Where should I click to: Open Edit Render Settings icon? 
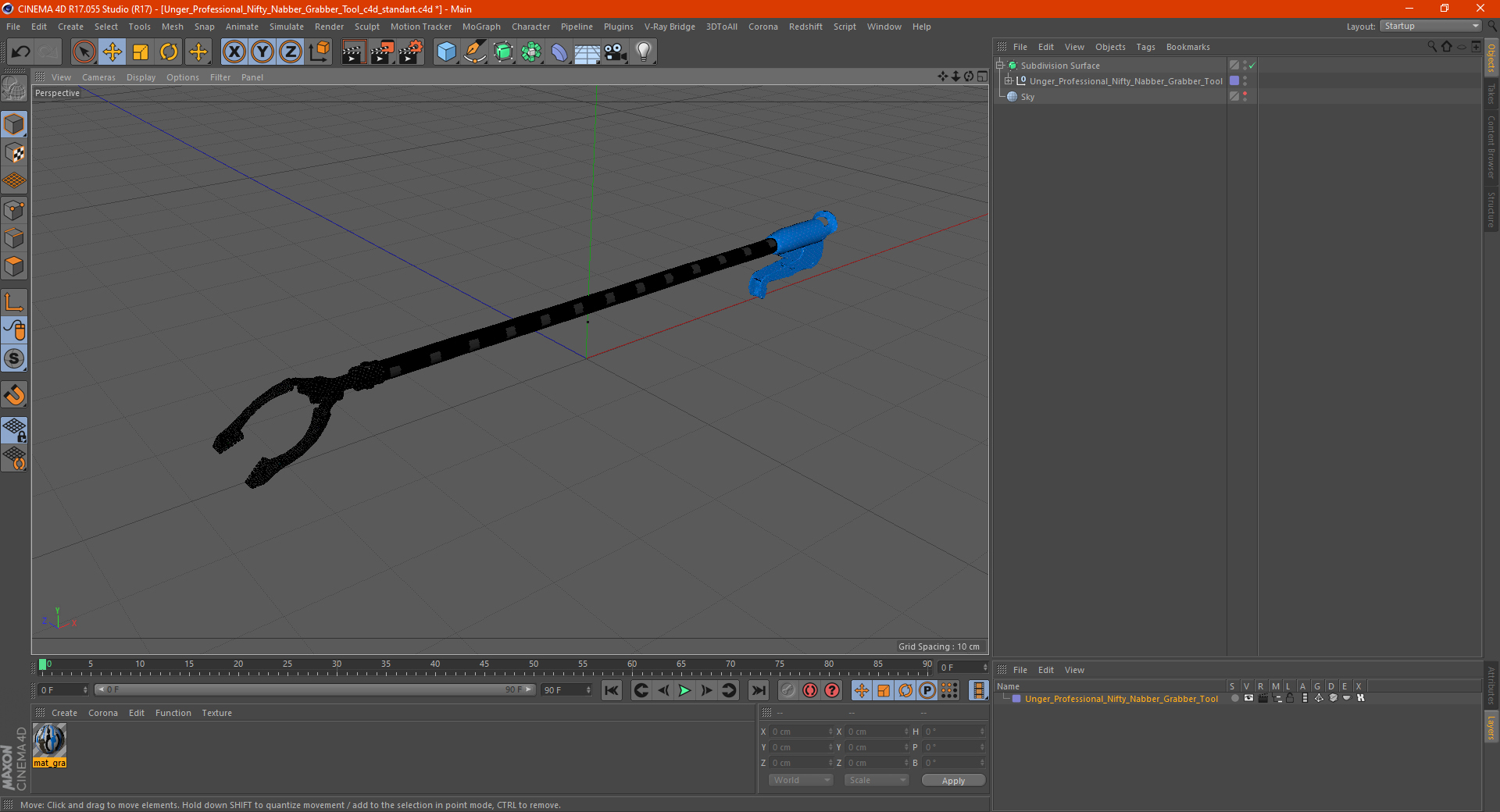(411, 52)
